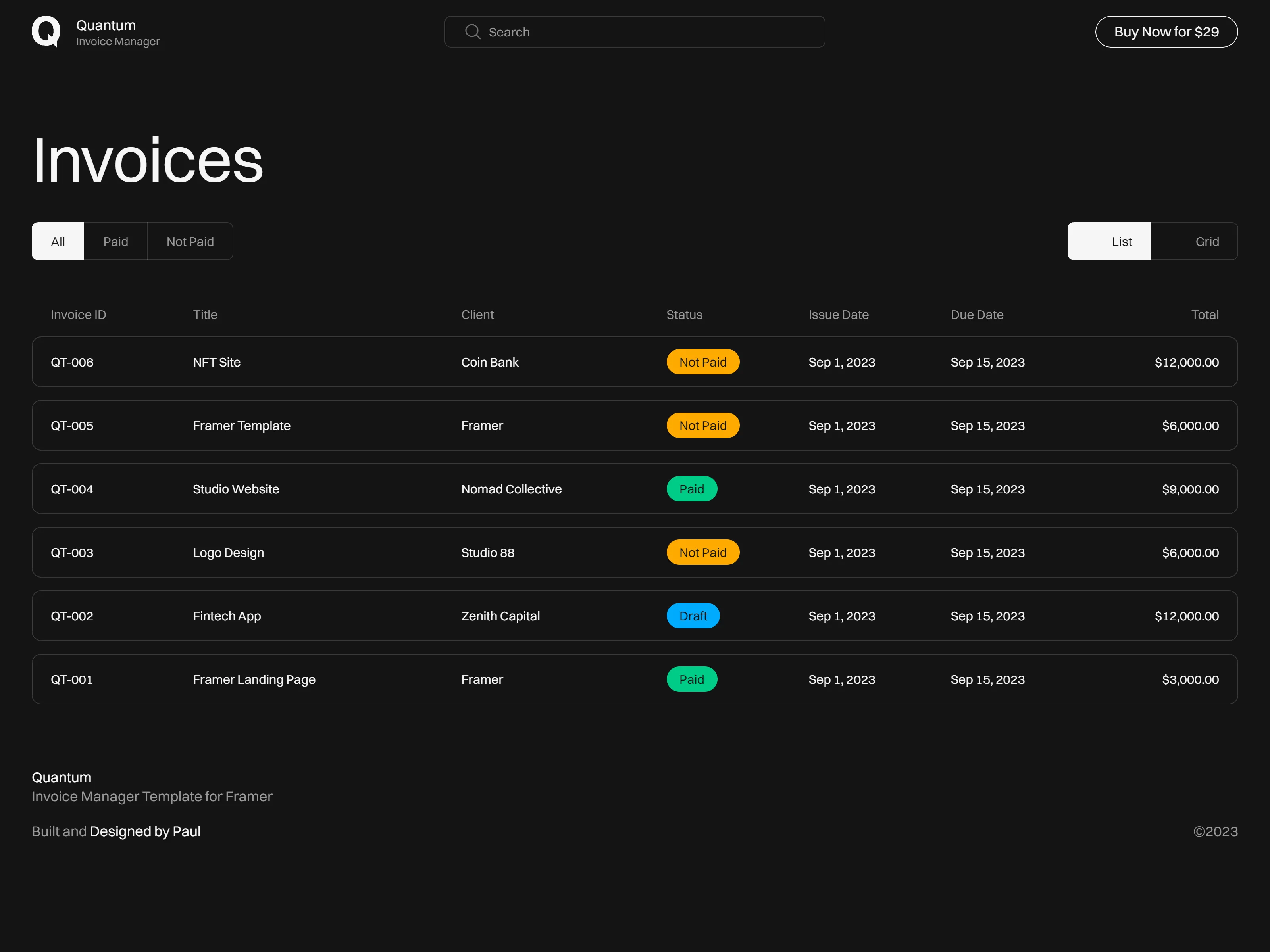Click the magnifier icon in search bar
The image size is (1270, 952).
pyautogui.click(x=473, y=32)
